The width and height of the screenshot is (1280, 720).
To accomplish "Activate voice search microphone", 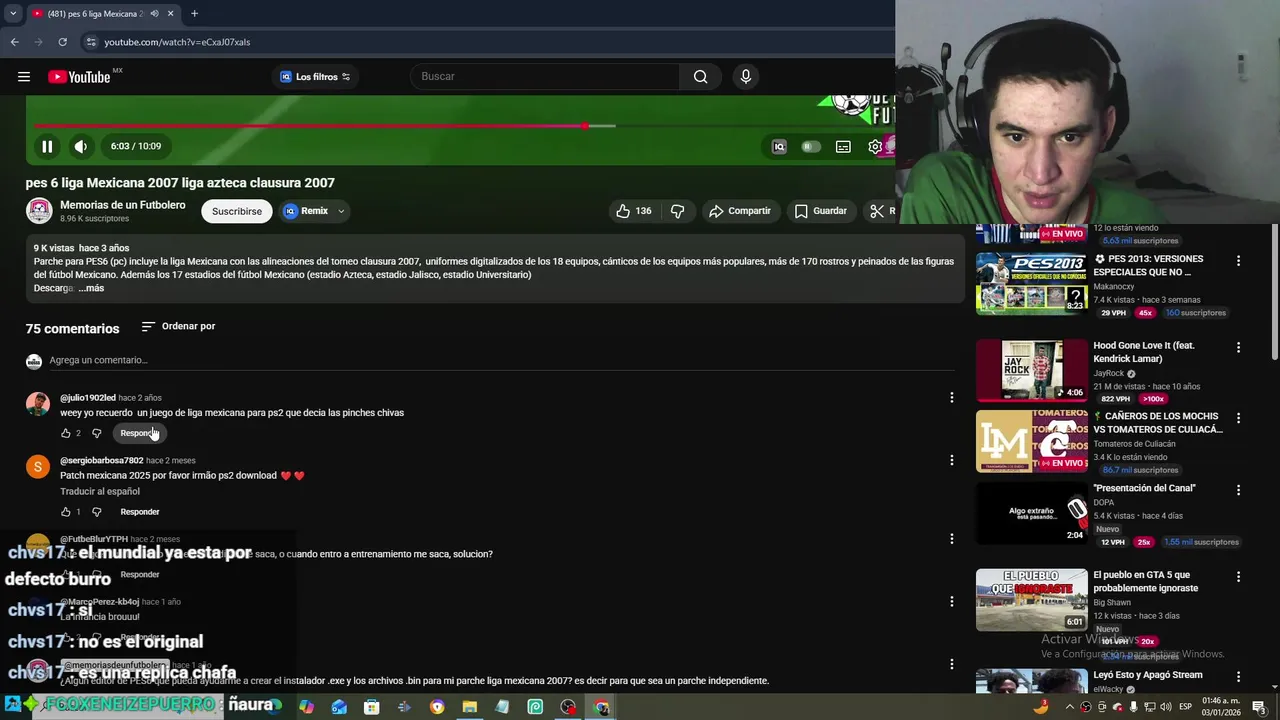I will (x=745, y=77).
